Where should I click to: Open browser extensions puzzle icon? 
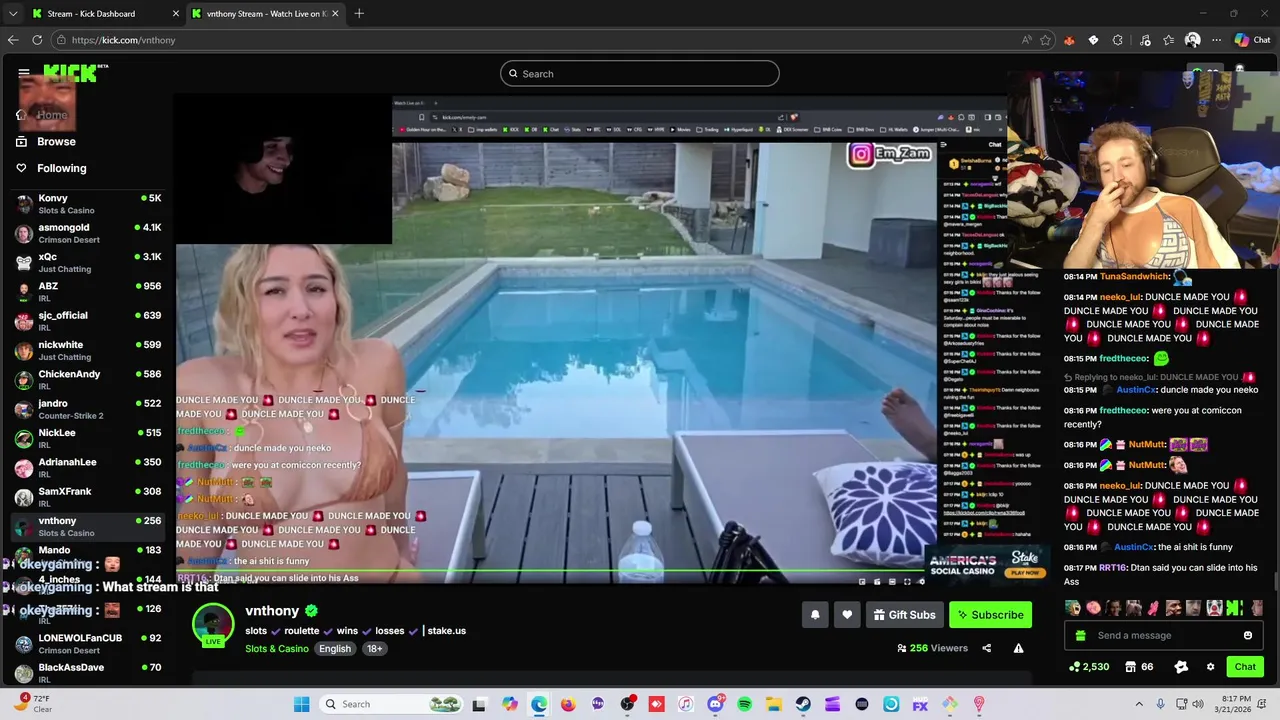tap(1118, 40)
